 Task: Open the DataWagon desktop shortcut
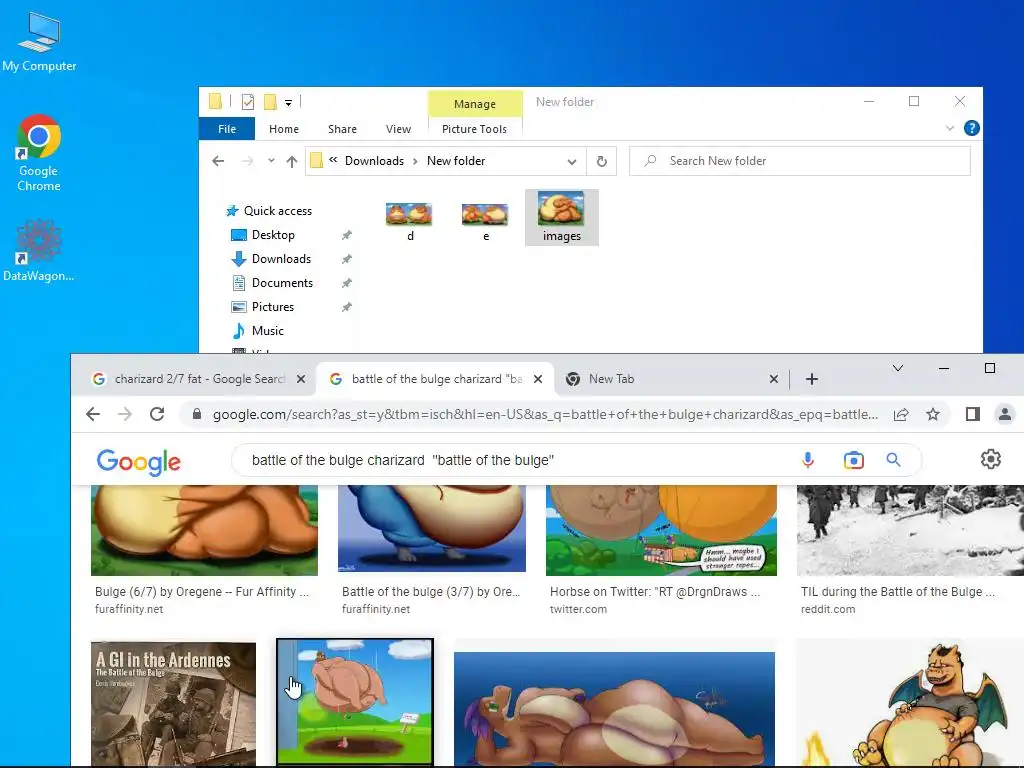pyautogui.click(x=39, y=251)
